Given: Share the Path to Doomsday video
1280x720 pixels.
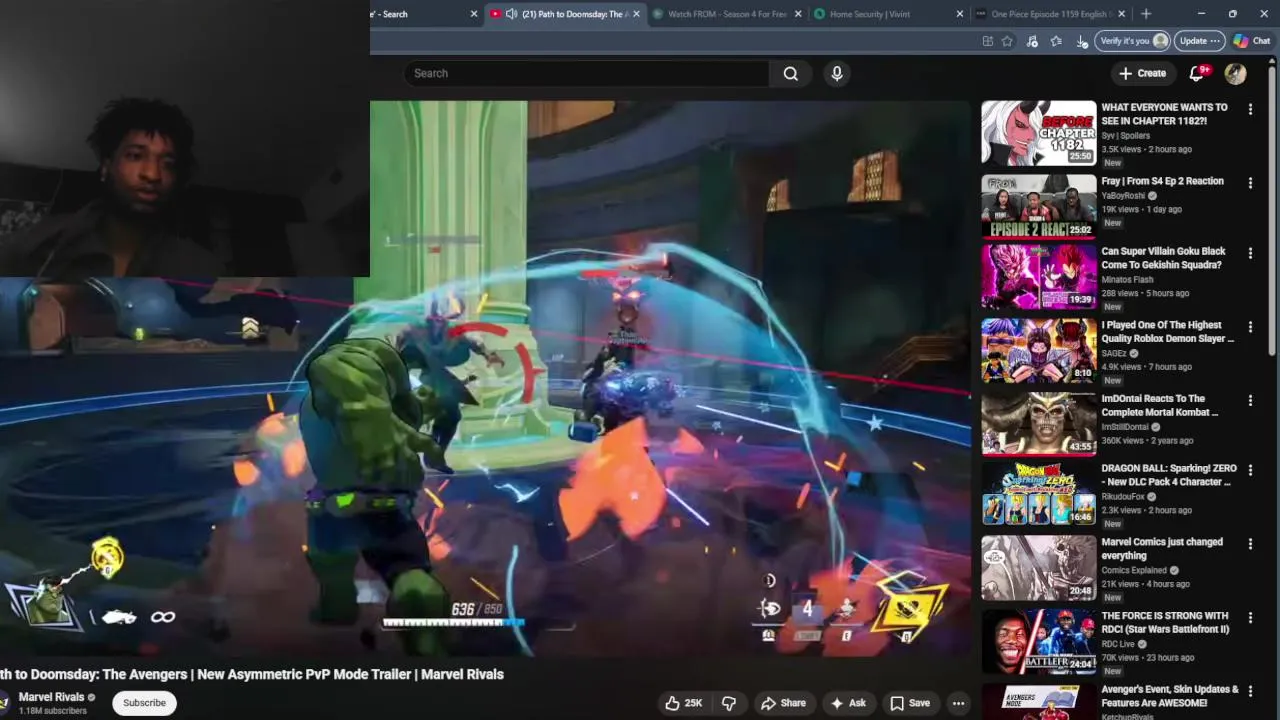Looking at the screenshot, I should [x=783, y=703].
